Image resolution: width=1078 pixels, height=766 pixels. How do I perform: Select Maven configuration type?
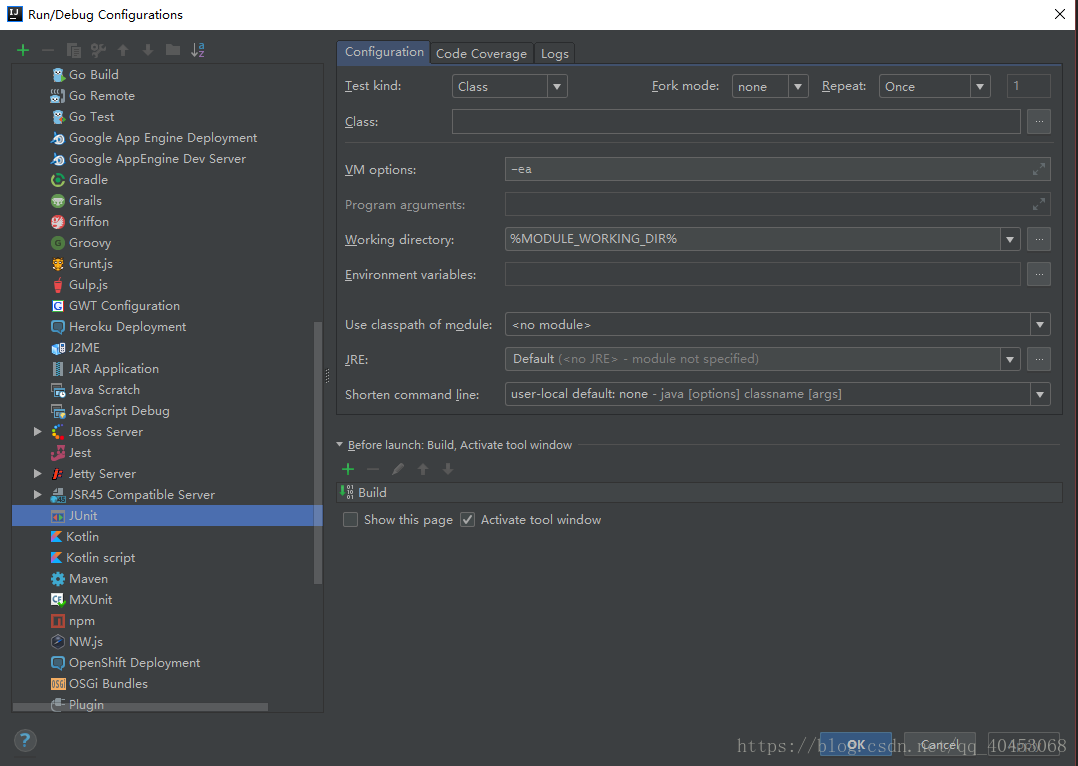88,579
